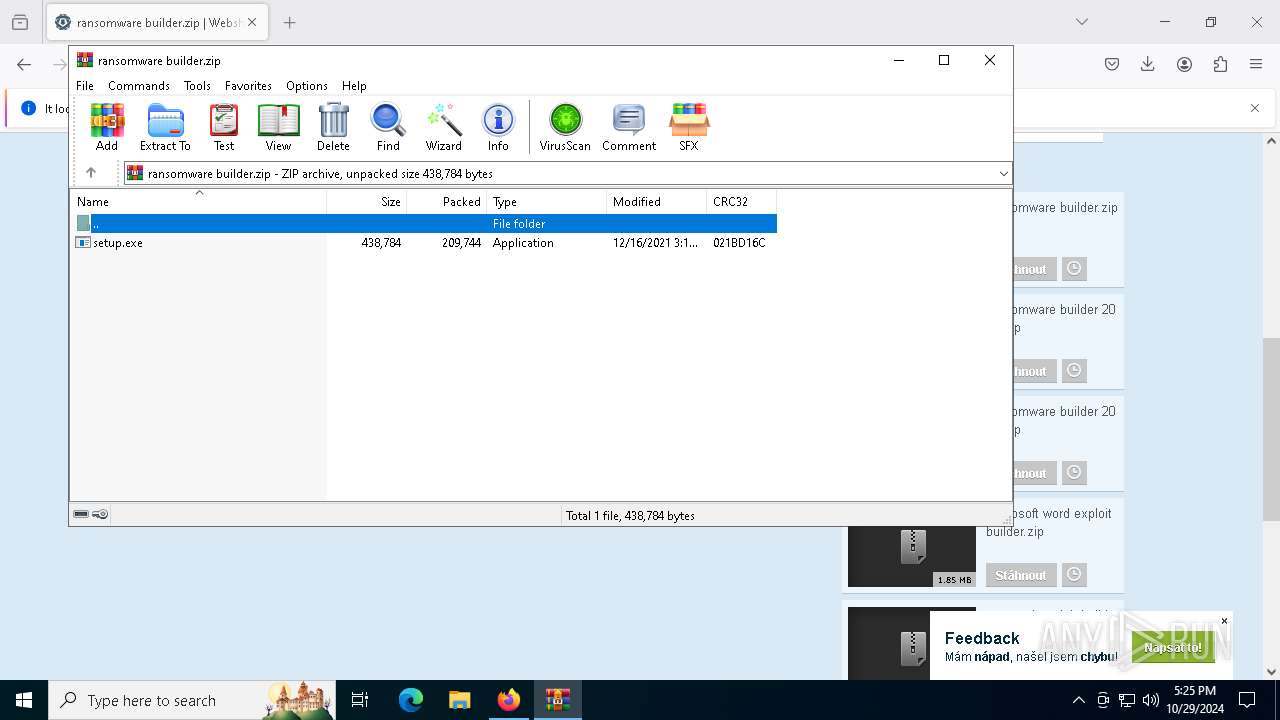Viewport: 1280px width, 720px height.
Task: Launch the Wizard tool
Action: click(x=443, y=127)
